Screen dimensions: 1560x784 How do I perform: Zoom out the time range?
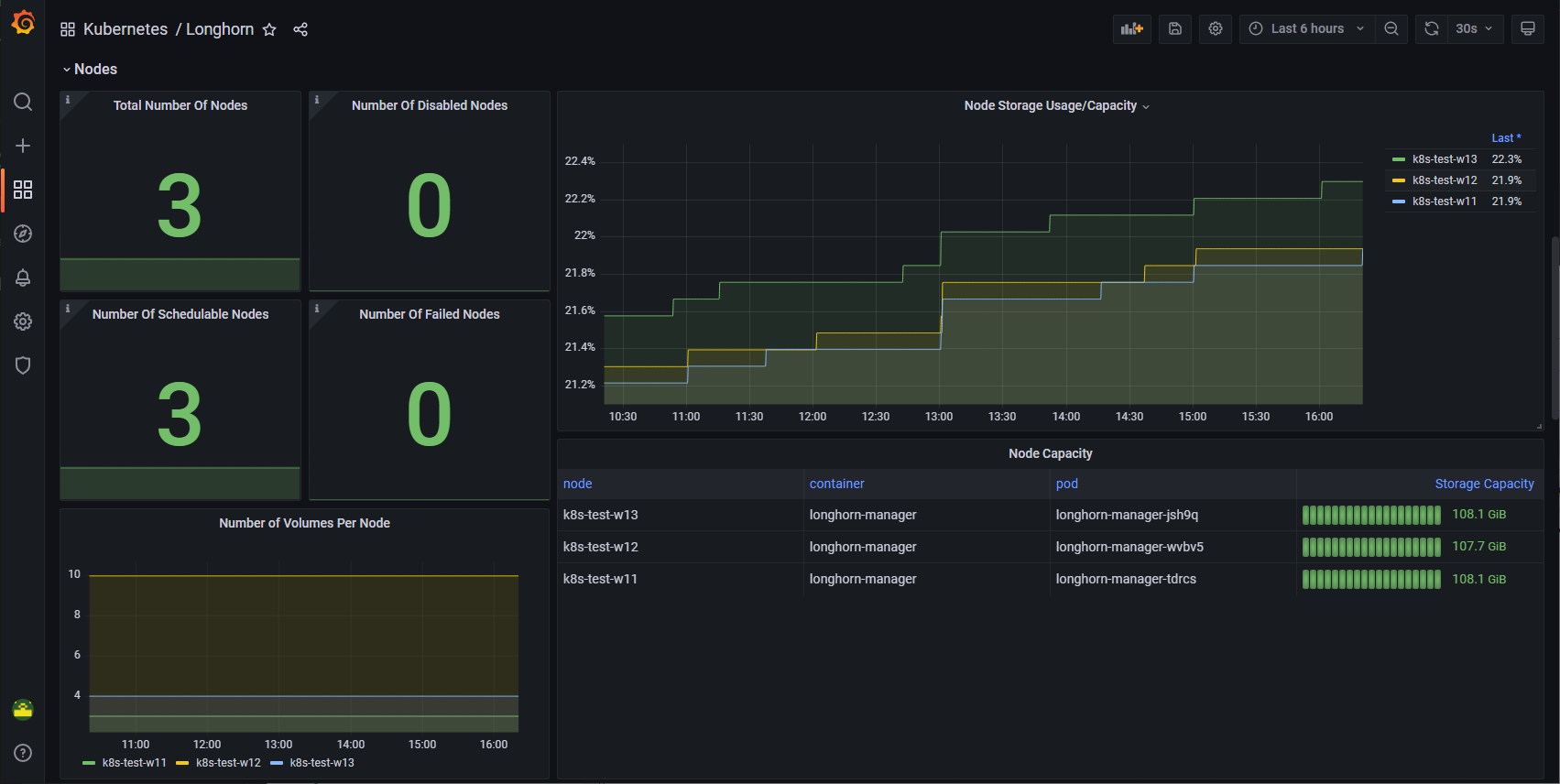pyautogui.click(x=1391, y=28)
